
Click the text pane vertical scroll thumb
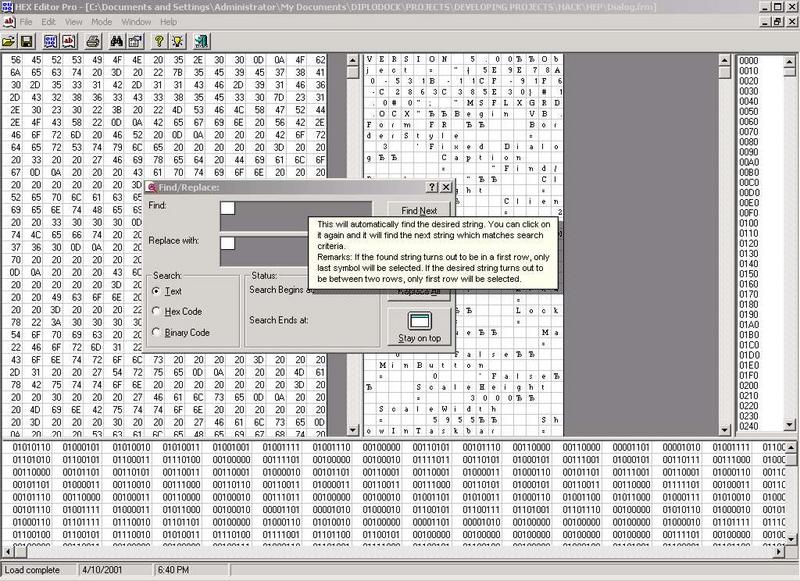pos(724,72)
